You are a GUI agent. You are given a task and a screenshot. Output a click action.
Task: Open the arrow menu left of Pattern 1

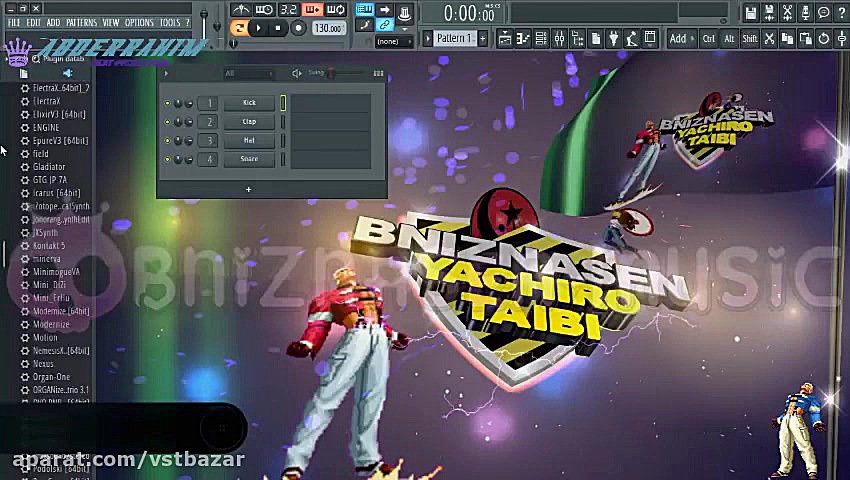(428, 39)
